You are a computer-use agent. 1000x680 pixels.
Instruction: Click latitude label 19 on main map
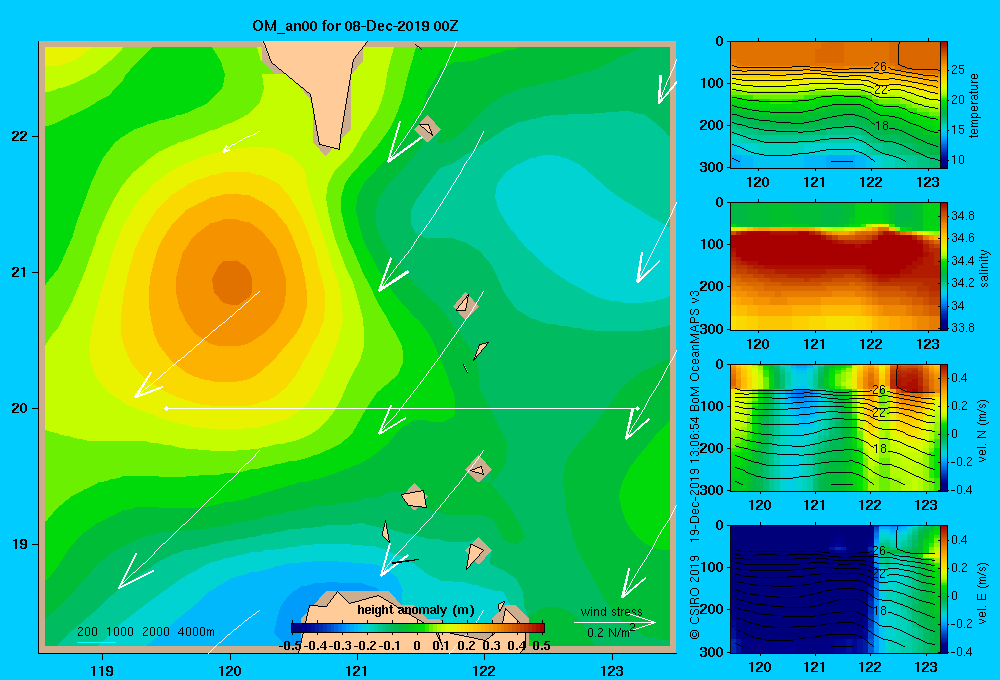coord(20,544)
